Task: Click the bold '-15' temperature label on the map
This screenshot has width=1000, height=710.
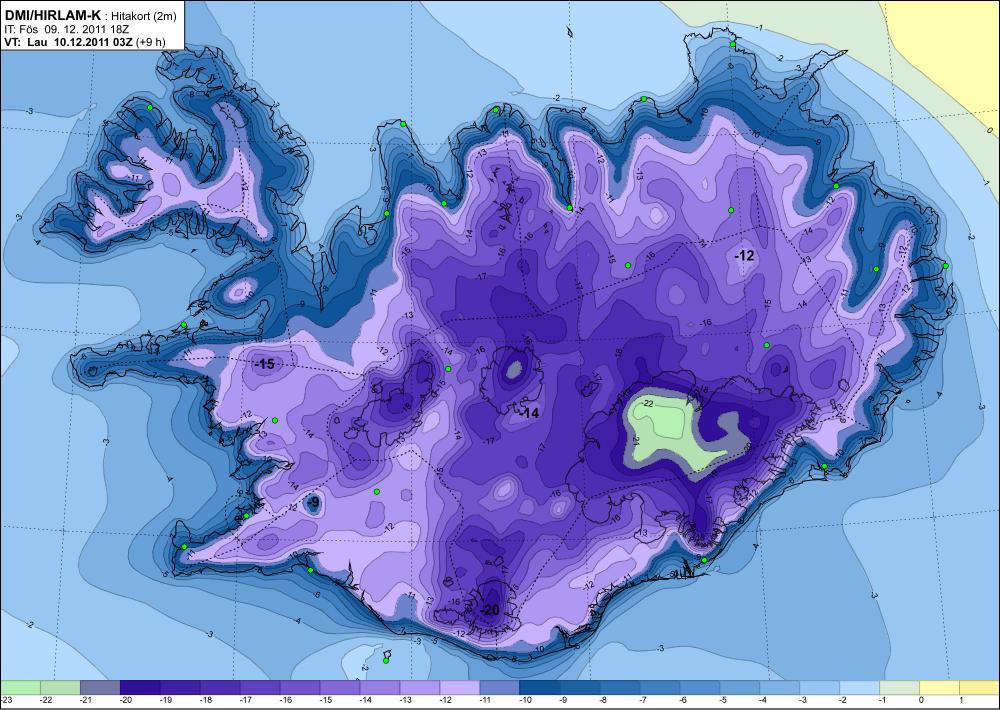Action: click(264, 364)
